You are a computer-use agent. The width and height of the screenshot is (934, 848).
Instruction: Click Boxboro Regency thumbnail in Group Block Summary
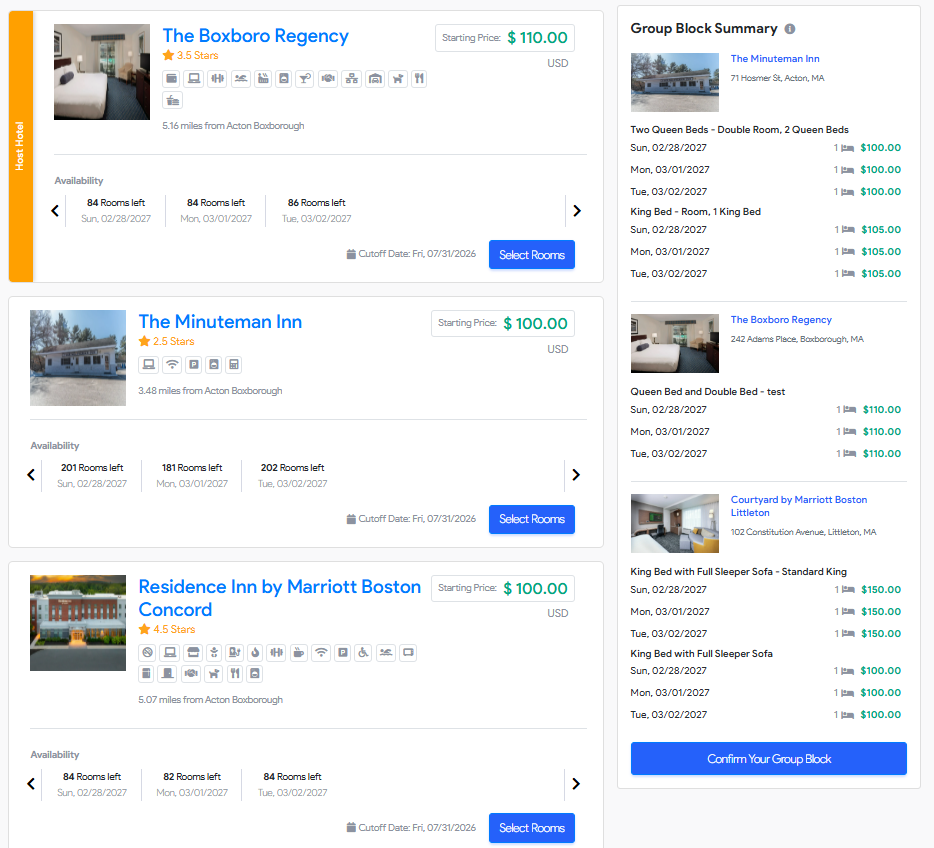pos(675,344)
